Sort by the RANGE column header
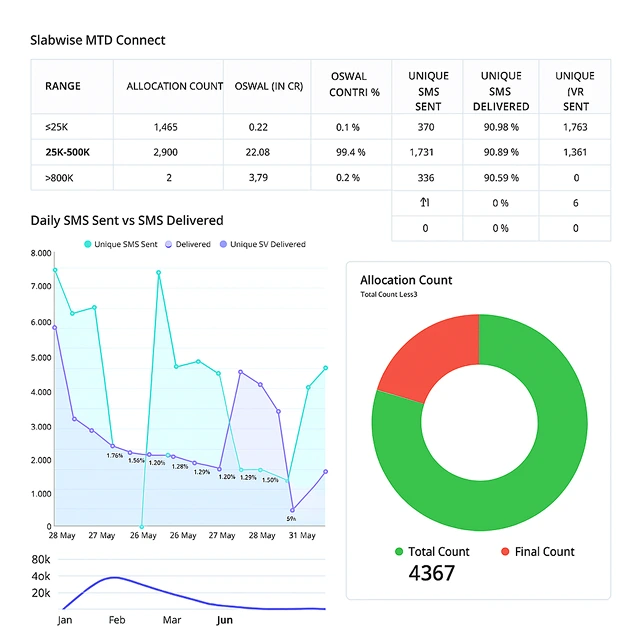This screenshot has width=629, height=629. tap(63, 86)
